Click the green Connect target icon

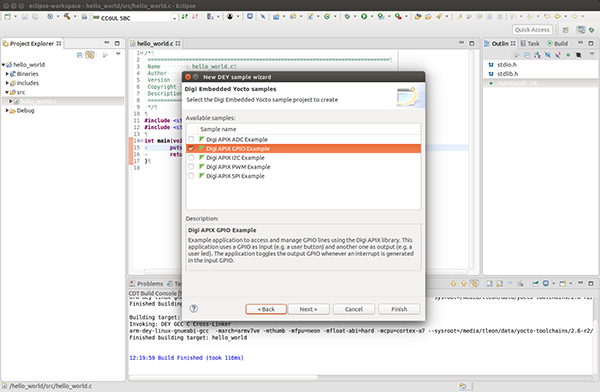click(185, 16)
